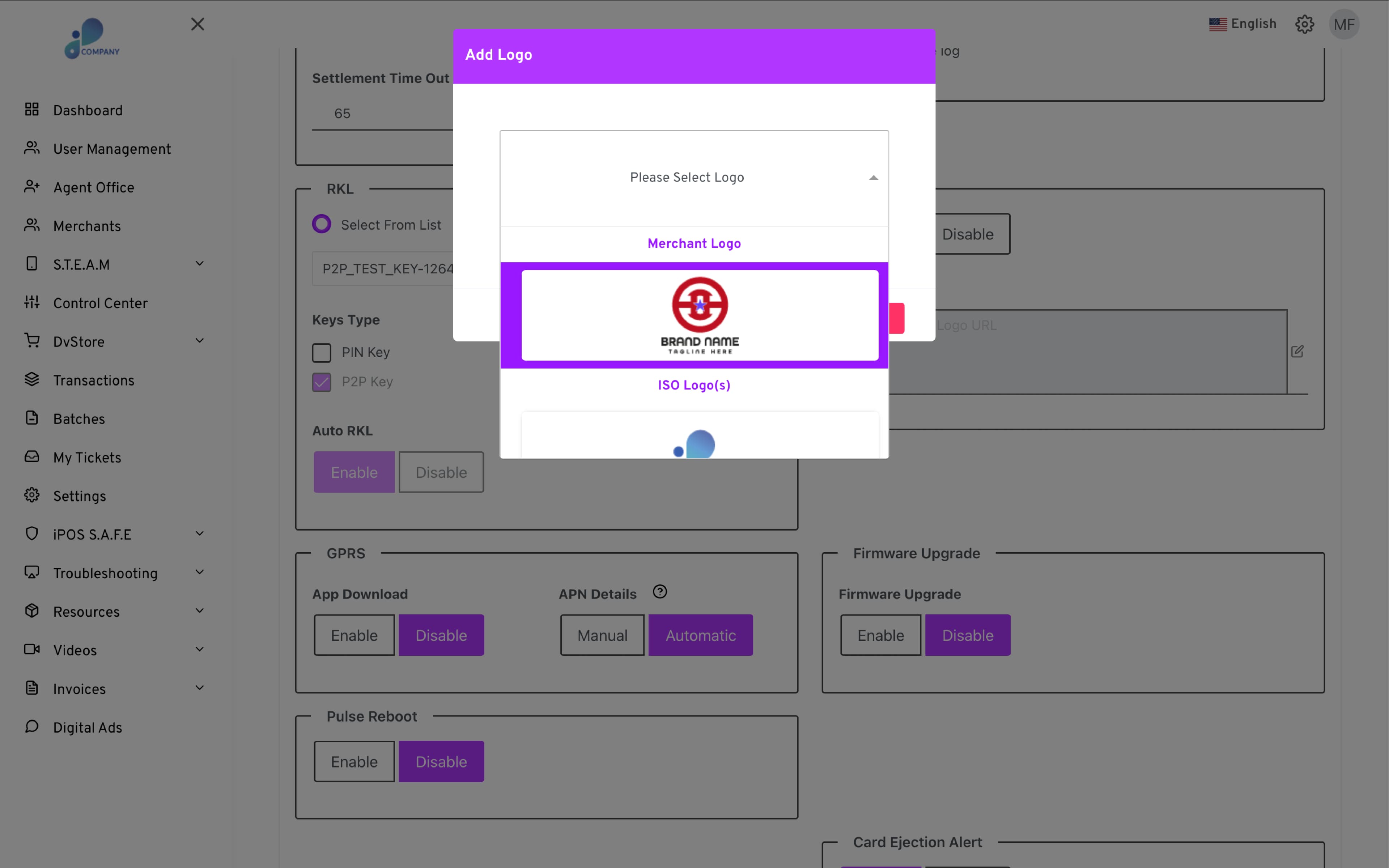Close sidebar with the X icon

tap(197, 24)
